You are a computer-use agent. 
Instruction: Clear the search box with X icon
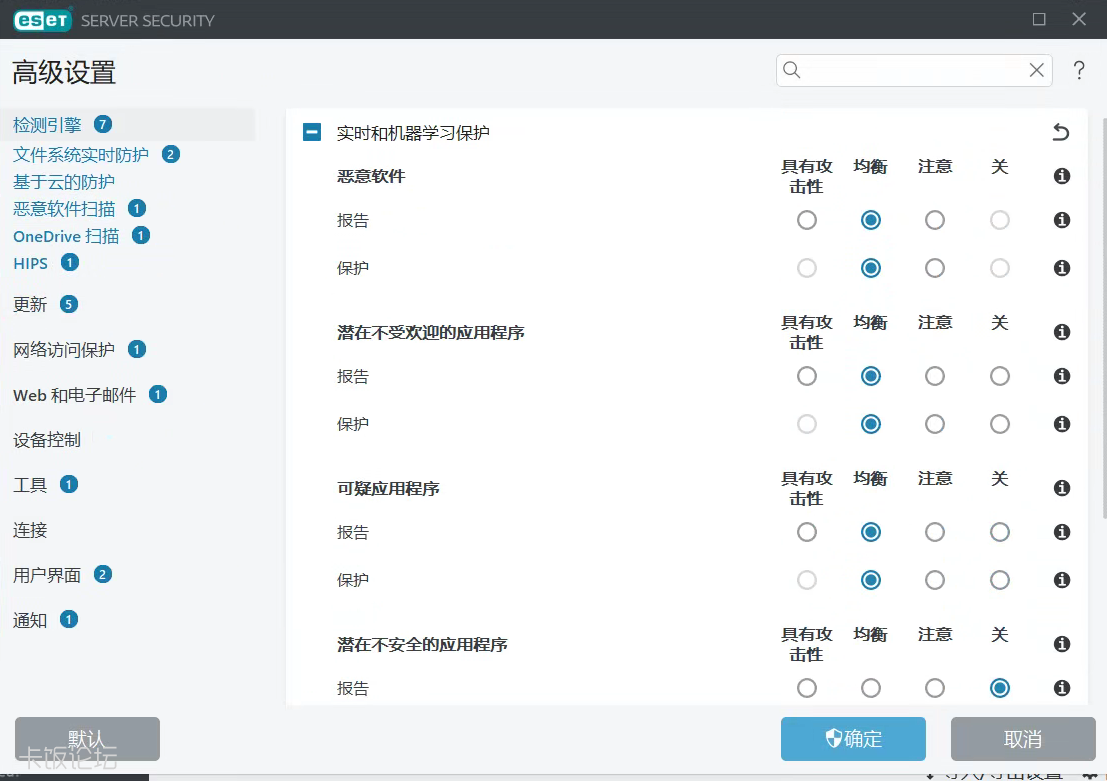click(1036, 70)
